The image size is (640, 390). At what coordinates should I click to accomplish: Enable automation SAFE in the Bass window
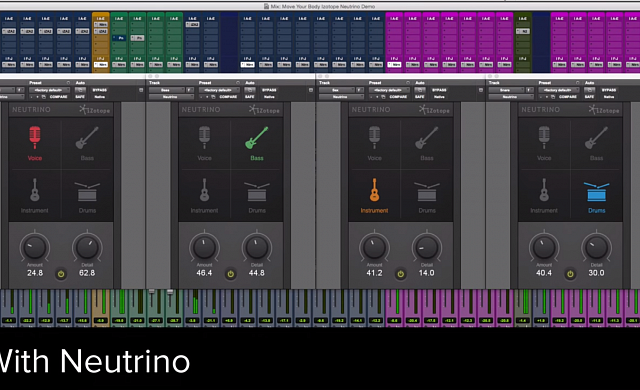click(250, 97)
